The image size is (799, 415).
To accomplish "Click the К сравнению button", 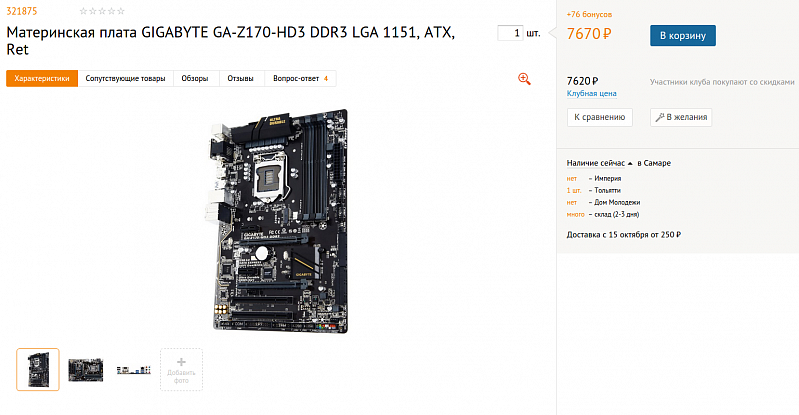I will tap(600, 117).
